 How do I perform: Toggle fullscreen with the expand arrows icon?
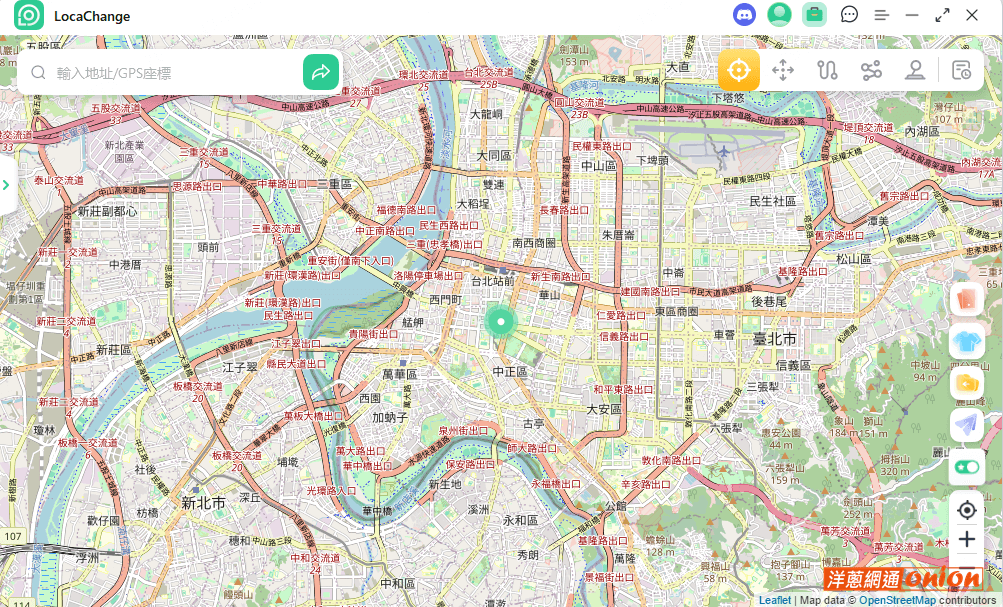(x=942, y=15)
